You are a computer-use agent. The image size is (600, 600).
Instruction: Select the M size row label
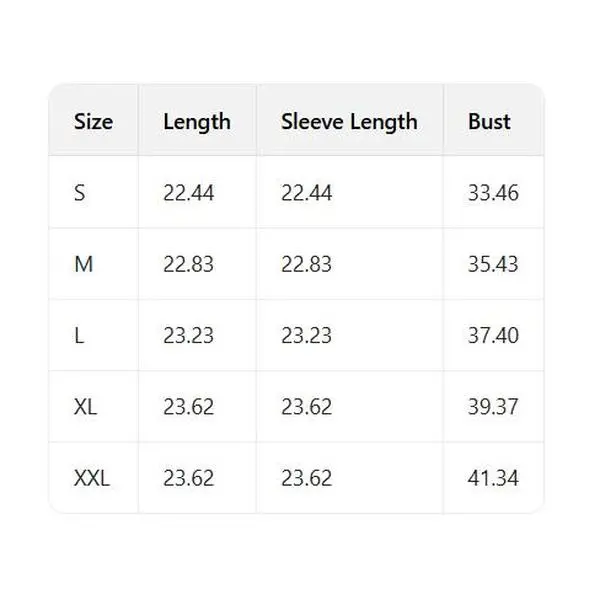pos(83,264)
